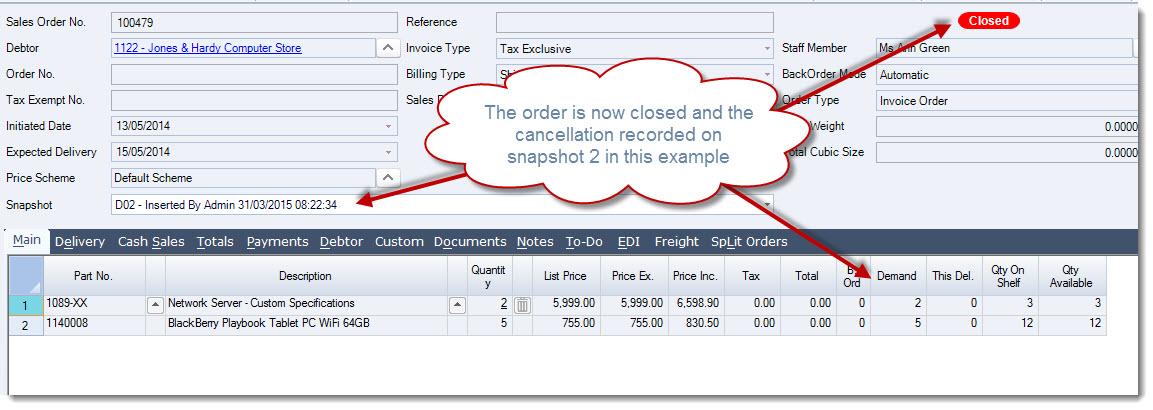
Task: Click the chevron button beside Price Scheme
Action: click(x=388, y=178)
